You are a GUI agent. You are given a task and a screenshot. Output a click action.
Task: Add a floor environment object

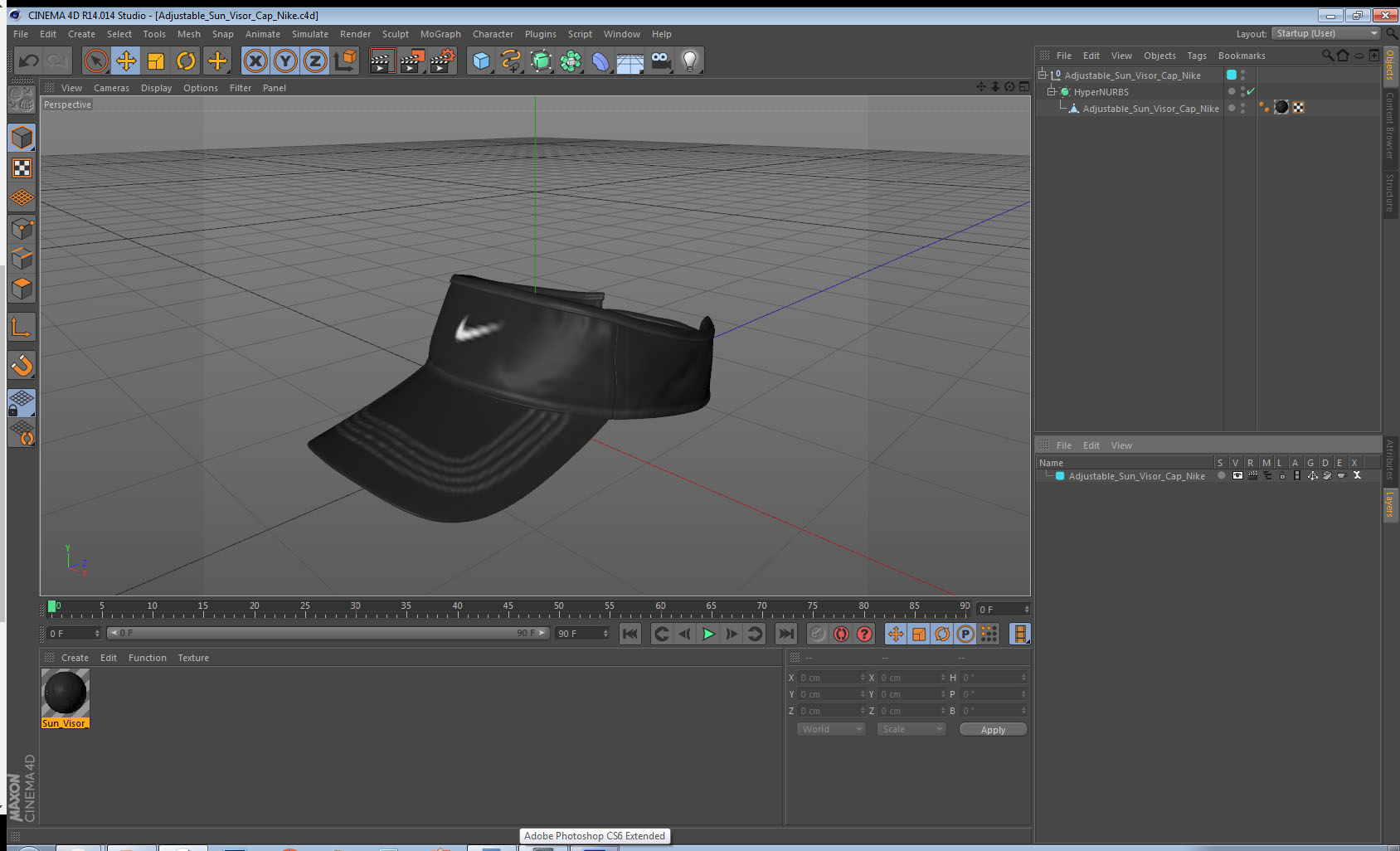pos(630,61)
